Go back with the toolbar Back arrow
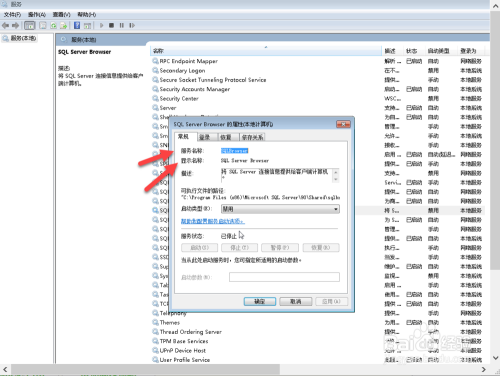500x376 pixels. click(x=5, y=25)
